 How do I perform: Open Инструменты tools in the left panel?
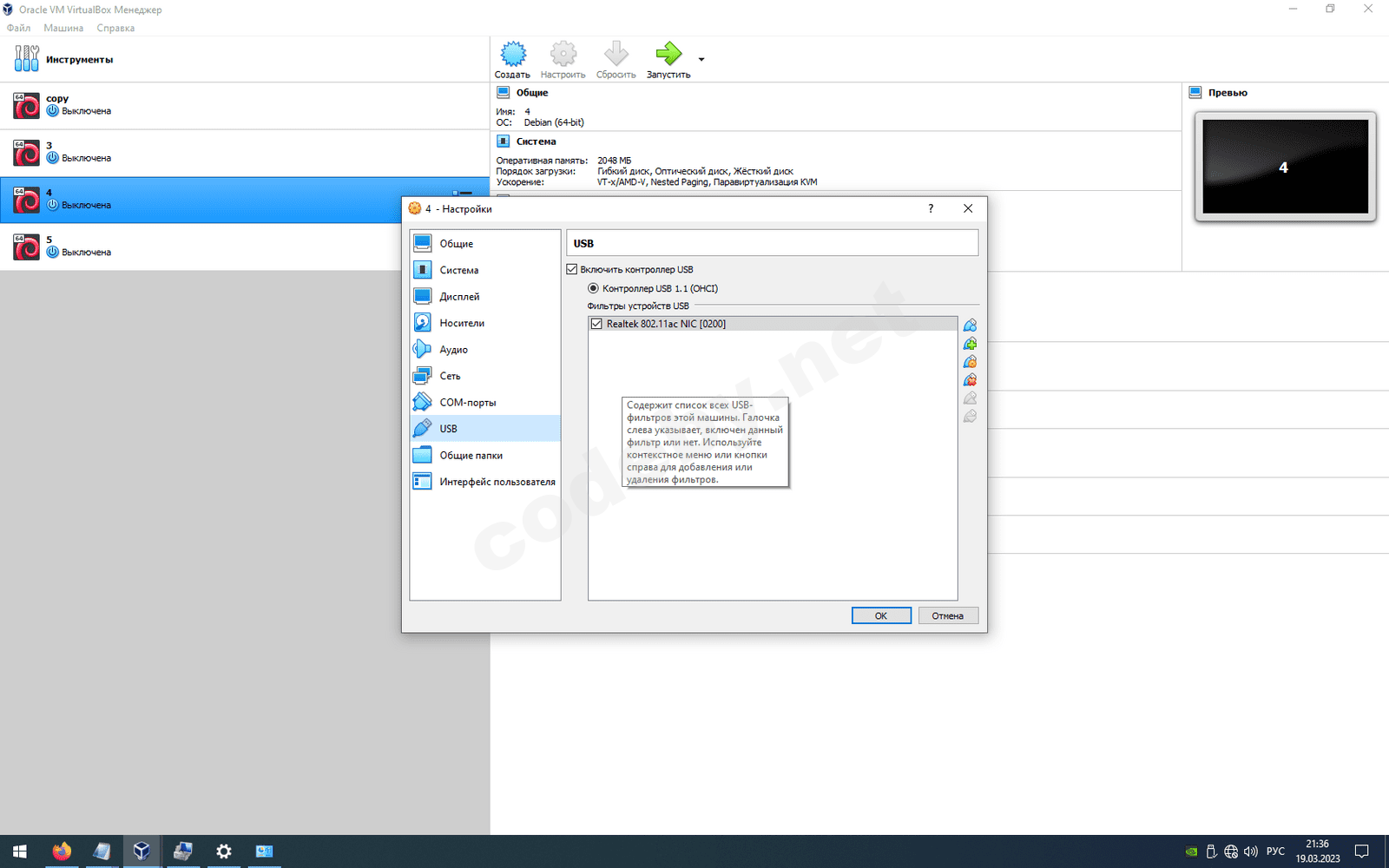tap(78, 60)
